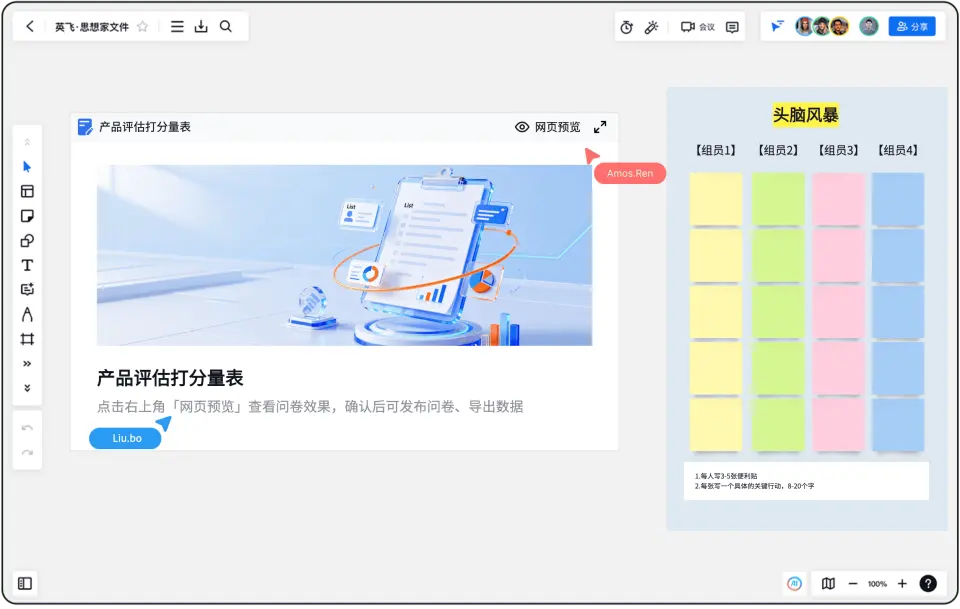Click the 【组员3】 column label
Screen dimensions: 960x609
pos(838,150)
